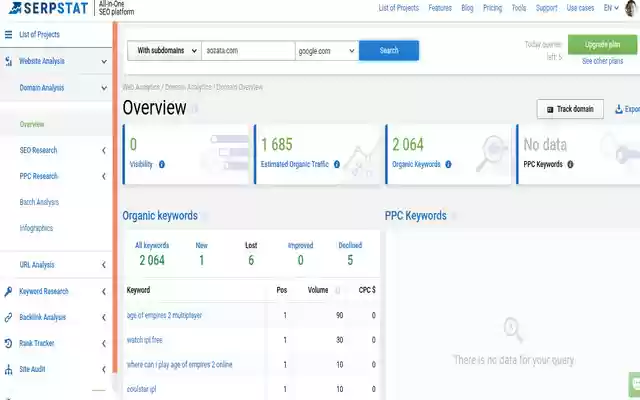Click the blue Search button
Viewport: 640px width, 400px height.
pos(389,51)
